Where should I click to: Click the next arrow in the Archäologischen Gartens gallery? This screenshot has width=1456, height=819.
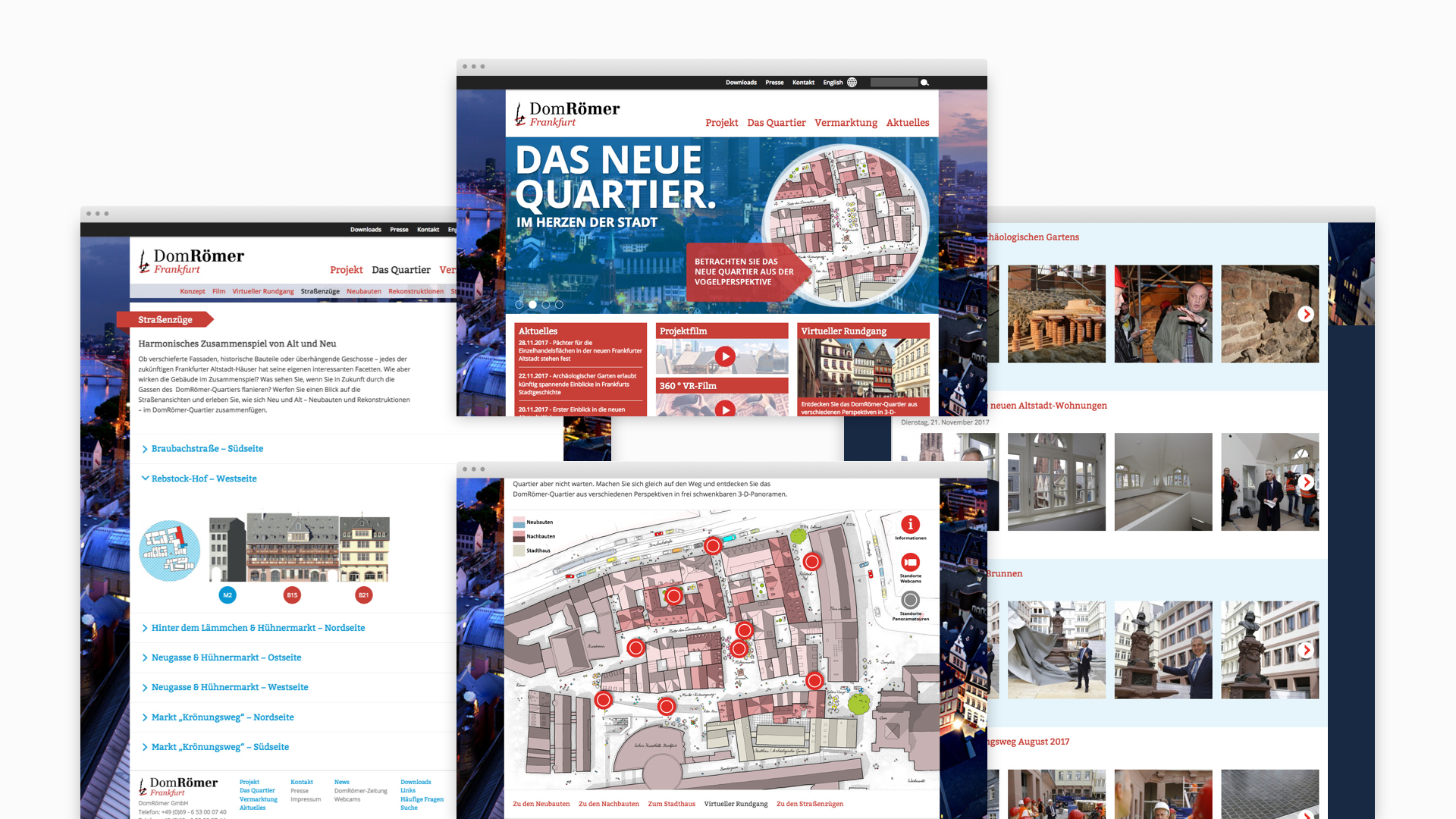pos(1305,314)
